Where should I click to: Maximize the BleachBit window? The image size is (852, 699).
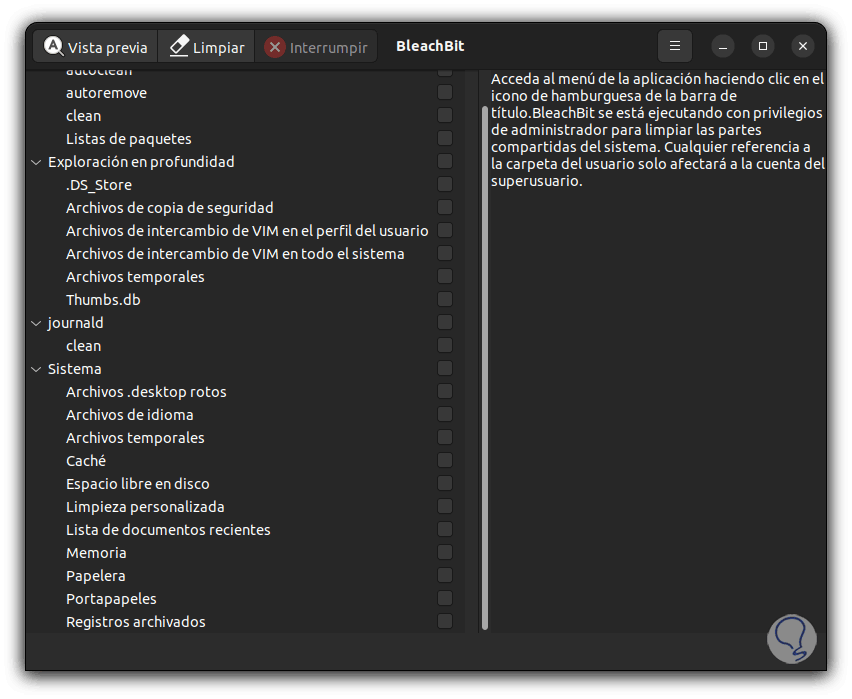pyautogui.click(x=763, y=46)
